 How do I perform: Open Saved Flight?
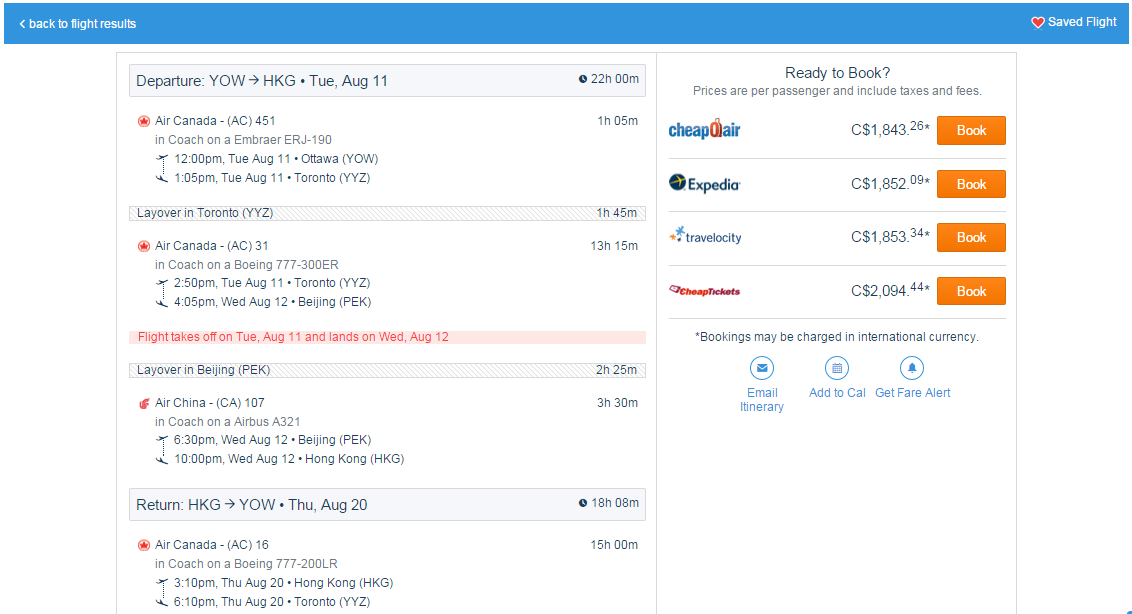tap(1081, 21)
